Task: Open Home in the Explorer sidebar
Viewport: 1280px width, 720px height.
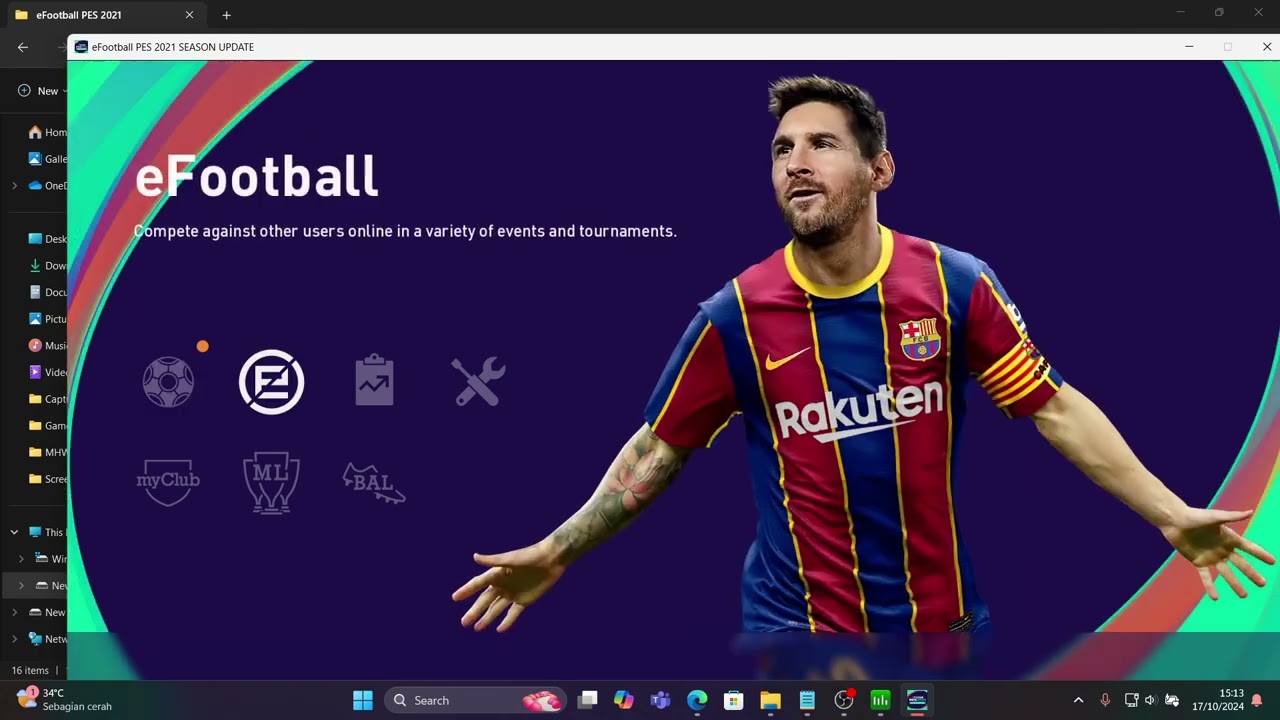Action: [x=48, y=132]
